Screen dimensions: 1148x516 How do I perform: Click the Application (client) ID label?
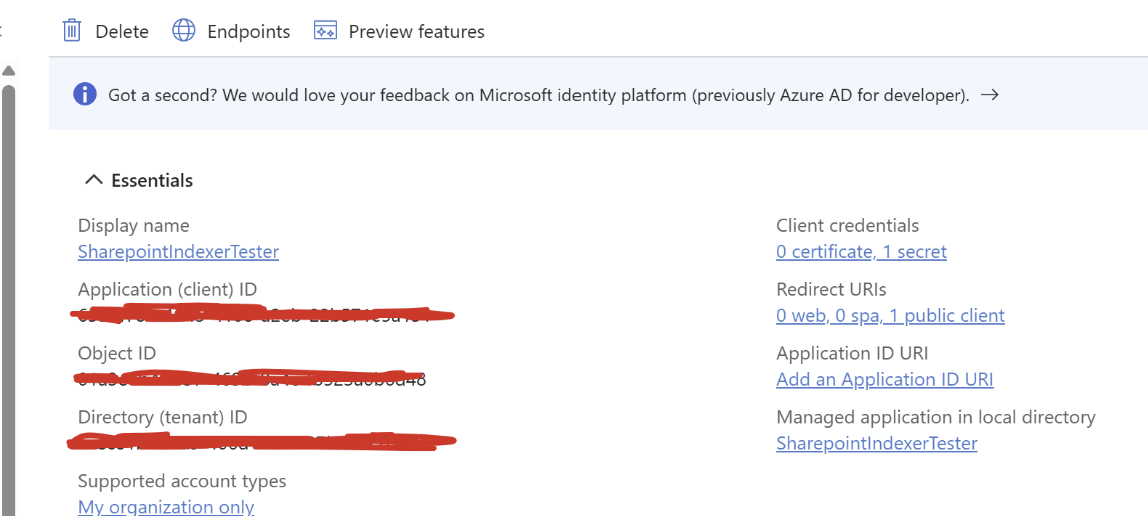[168, 290]
